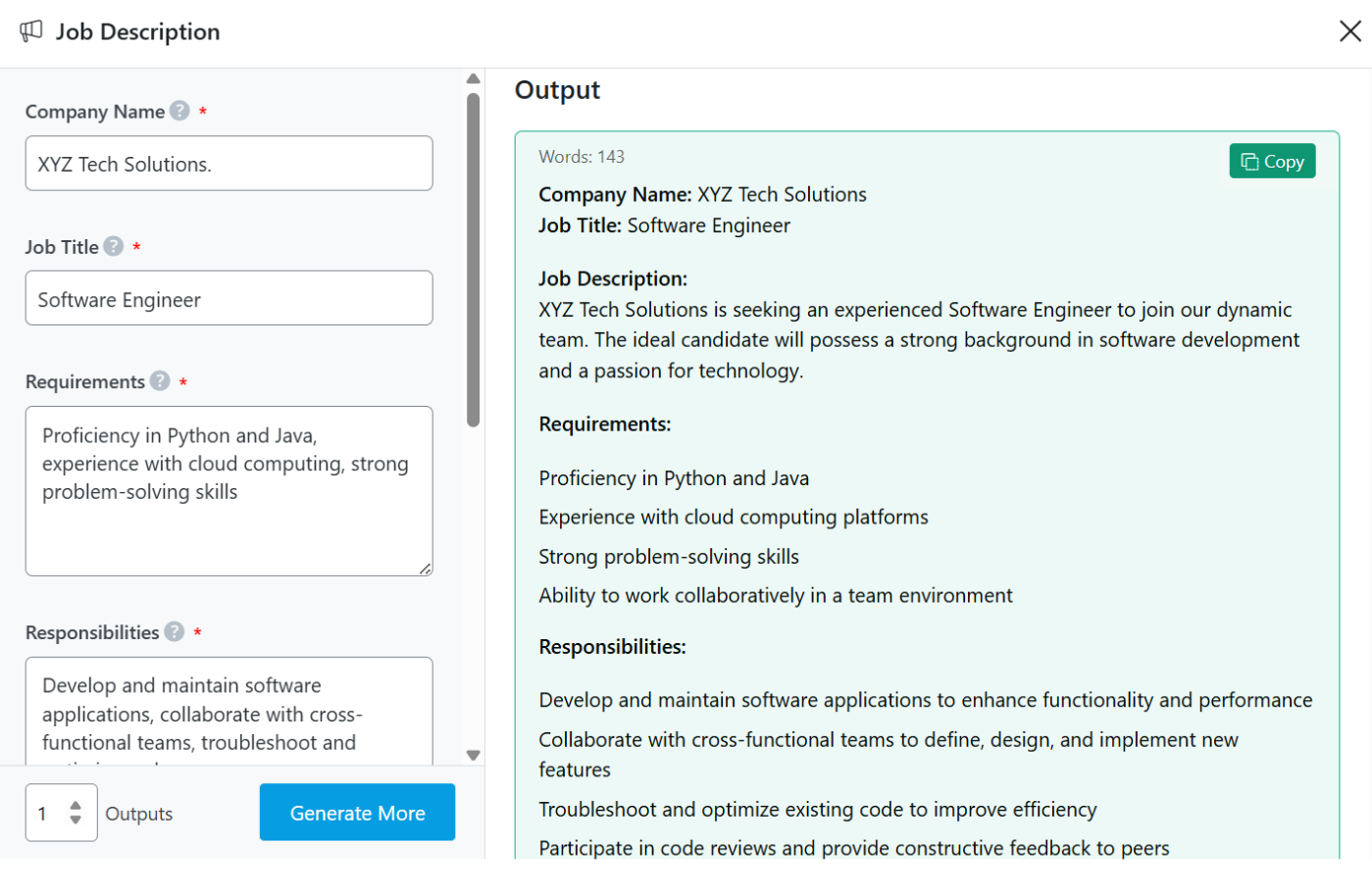Close the Job Description dialog

(x=1349, y=31)
